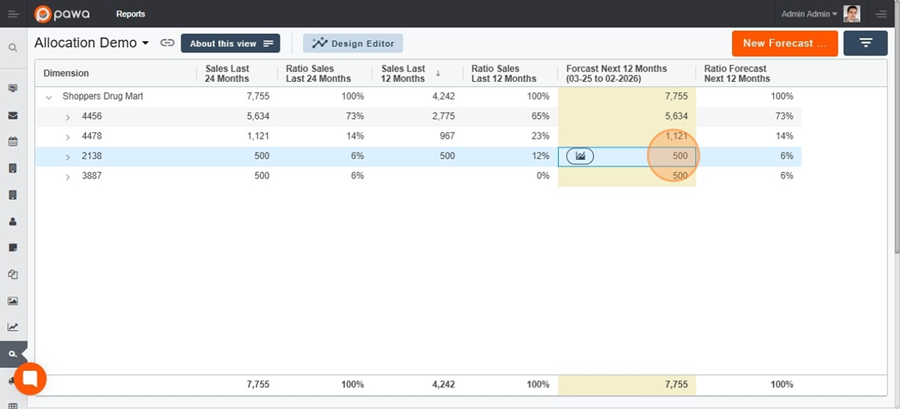The width and height of the screenshot is (900, 409).
Task: Collapse the Shoppers Drug Mart row
Action: [49, 97]
